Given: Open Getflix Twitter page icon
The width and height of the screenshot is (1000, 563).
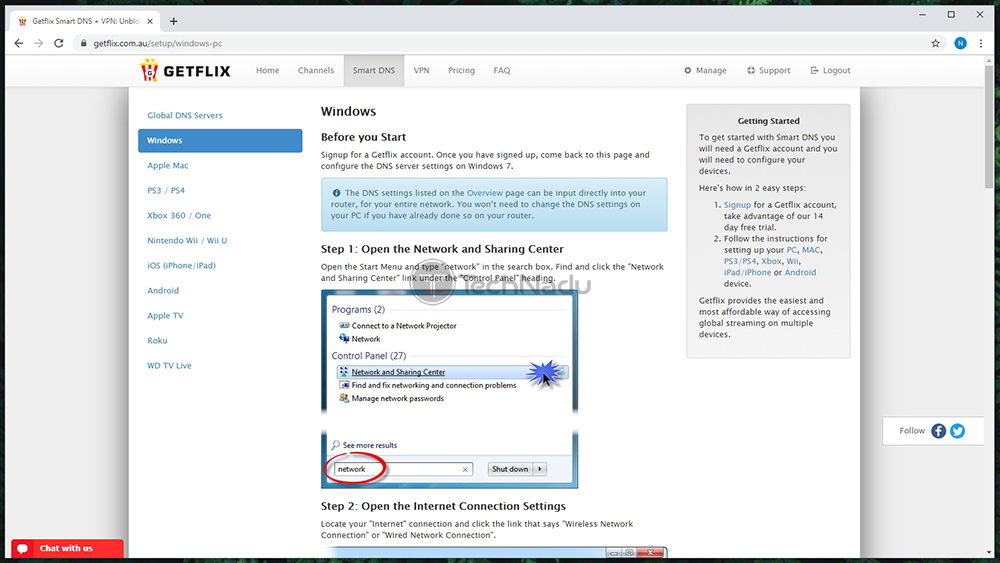Looking at the screenshot, I should click(957, 431).
